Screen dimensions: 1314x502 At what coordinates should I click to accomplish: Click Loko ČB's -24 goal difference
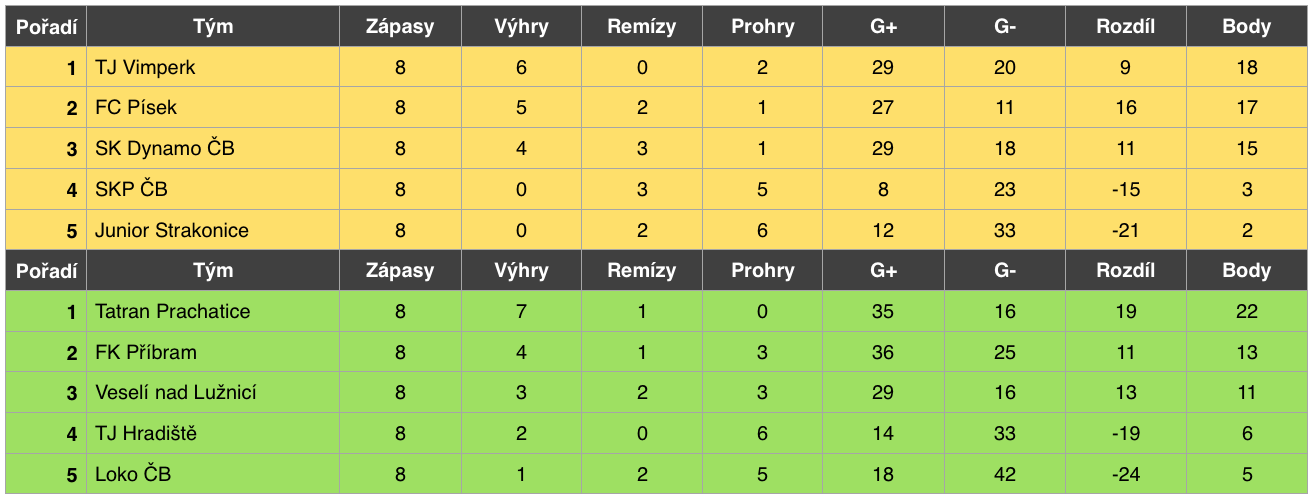[1126, 474]
